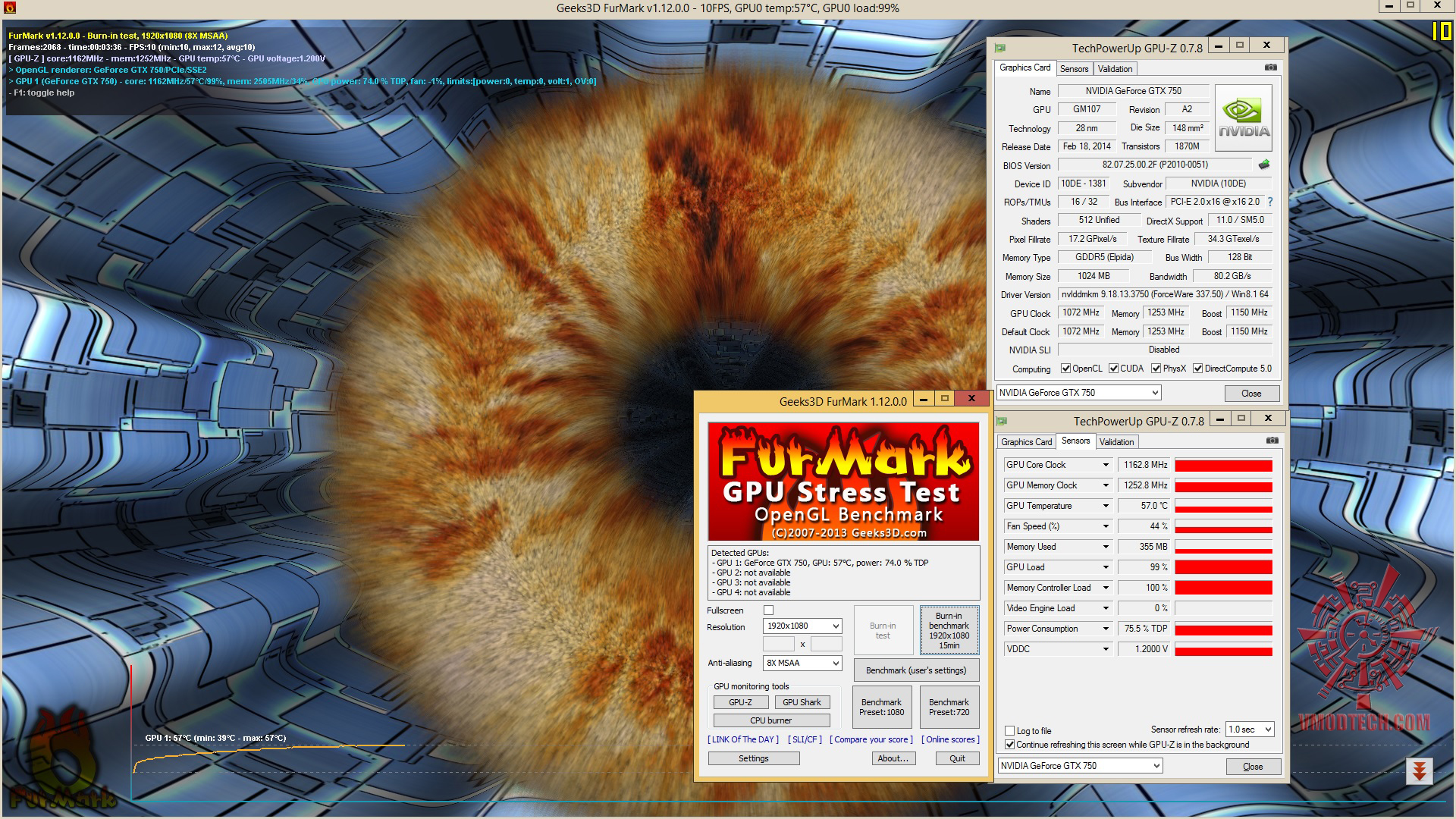Click the NVIDIA logo image
Image resolution: width=1456 pixels, height=819 pixels.
coord(1243,118)
